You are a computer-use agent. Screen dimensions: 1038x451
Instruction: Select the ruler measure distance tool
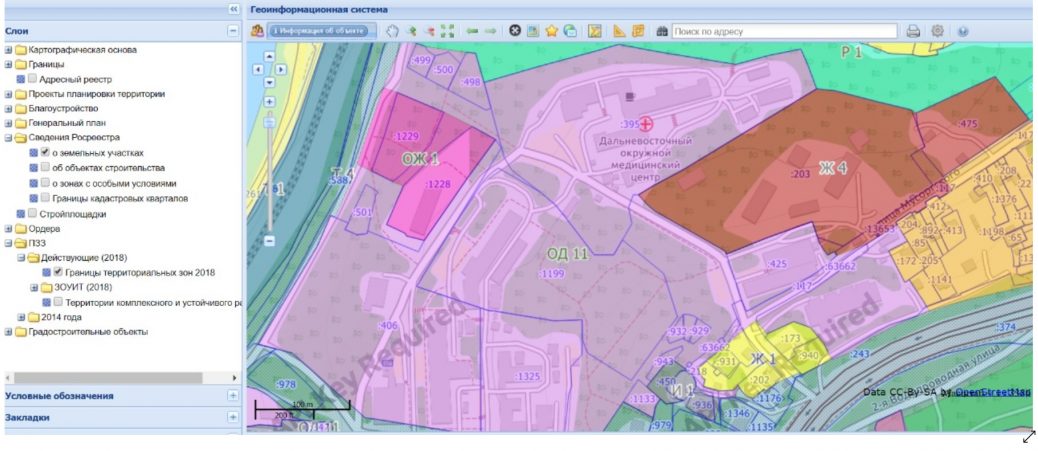pos(619,31)
